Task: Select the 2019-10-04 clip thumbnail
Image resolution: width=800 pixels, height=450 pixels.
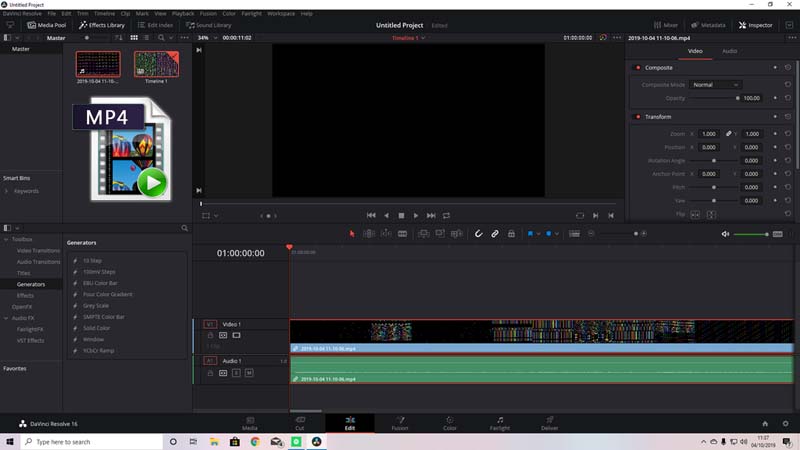Action: 98,64
